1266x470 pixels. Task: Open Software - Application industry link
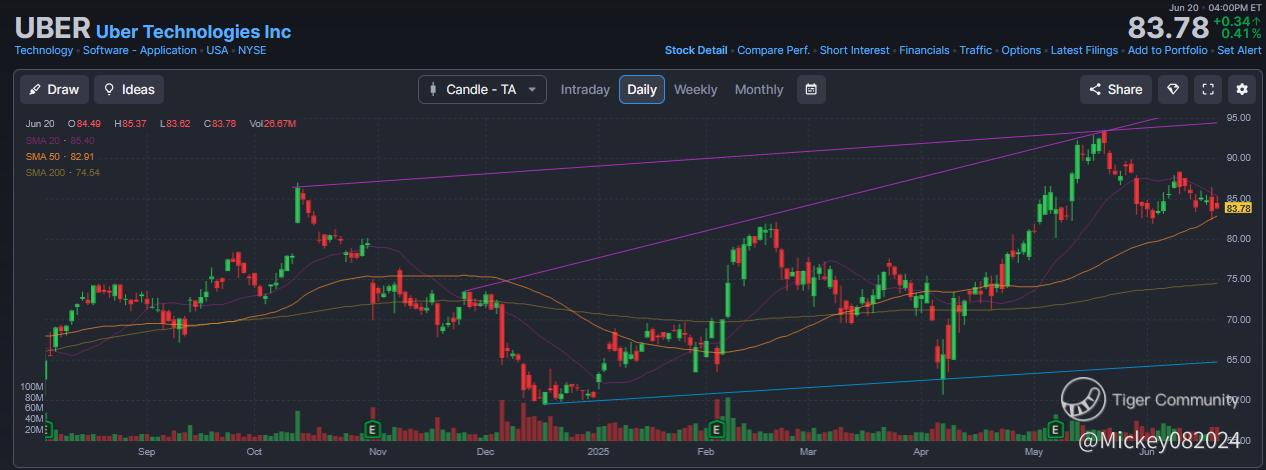click(x=140, y=50)
